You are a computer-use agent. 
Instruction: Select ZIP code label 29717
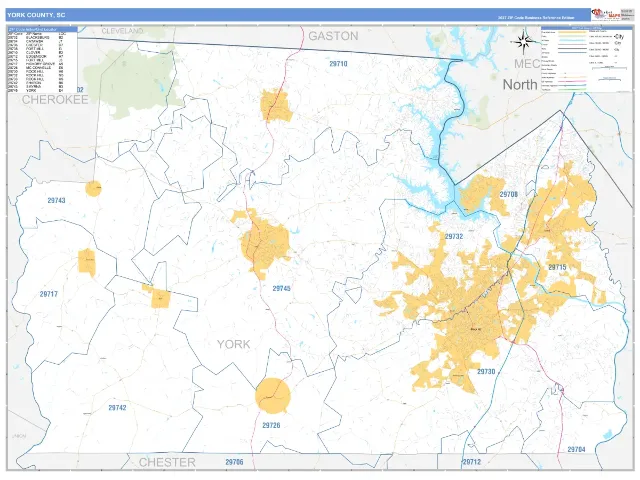(x=49, y=294)
